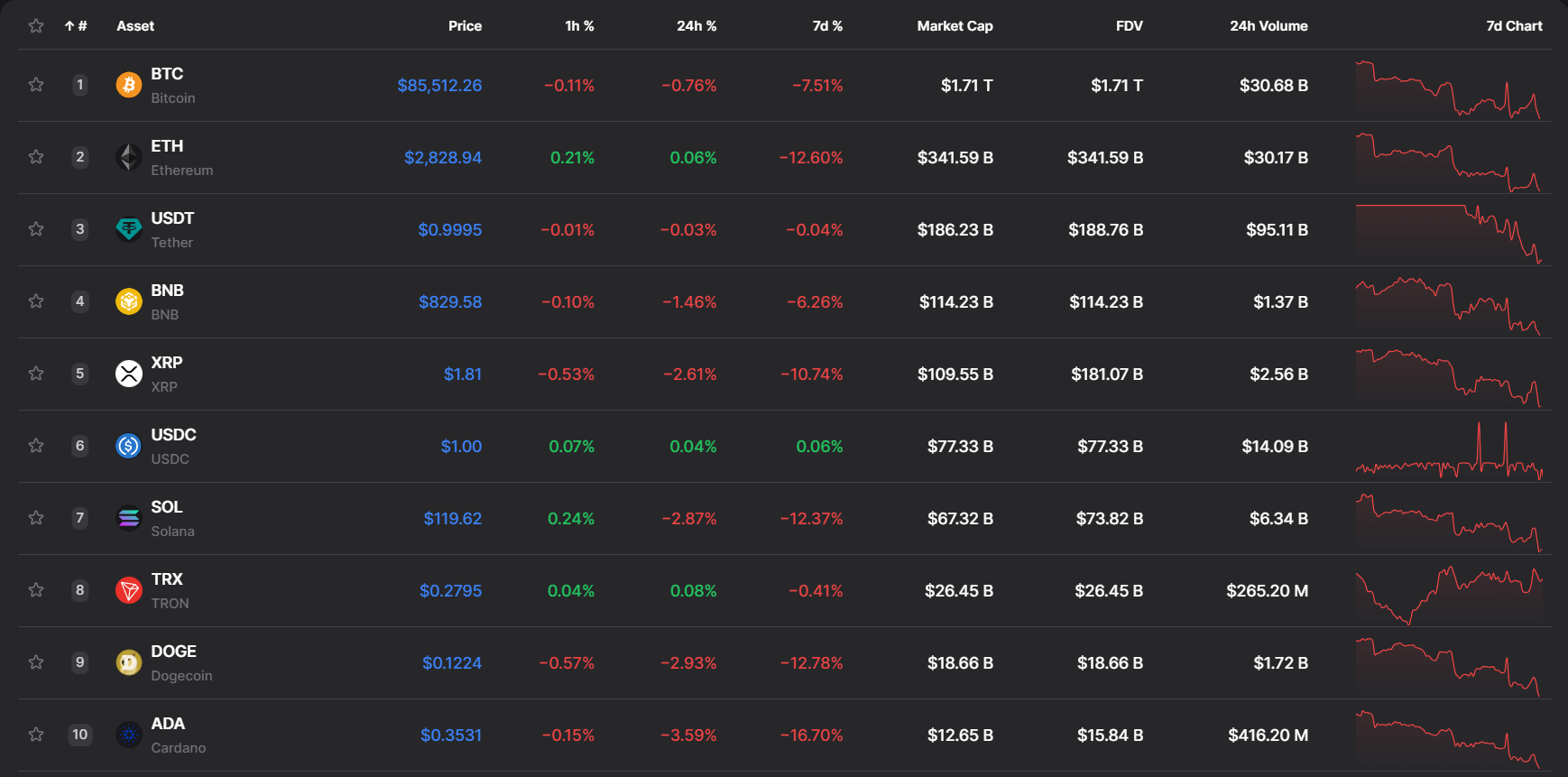
Task: Click the BNB coin logo icon
Action: (x=129, y=301)
